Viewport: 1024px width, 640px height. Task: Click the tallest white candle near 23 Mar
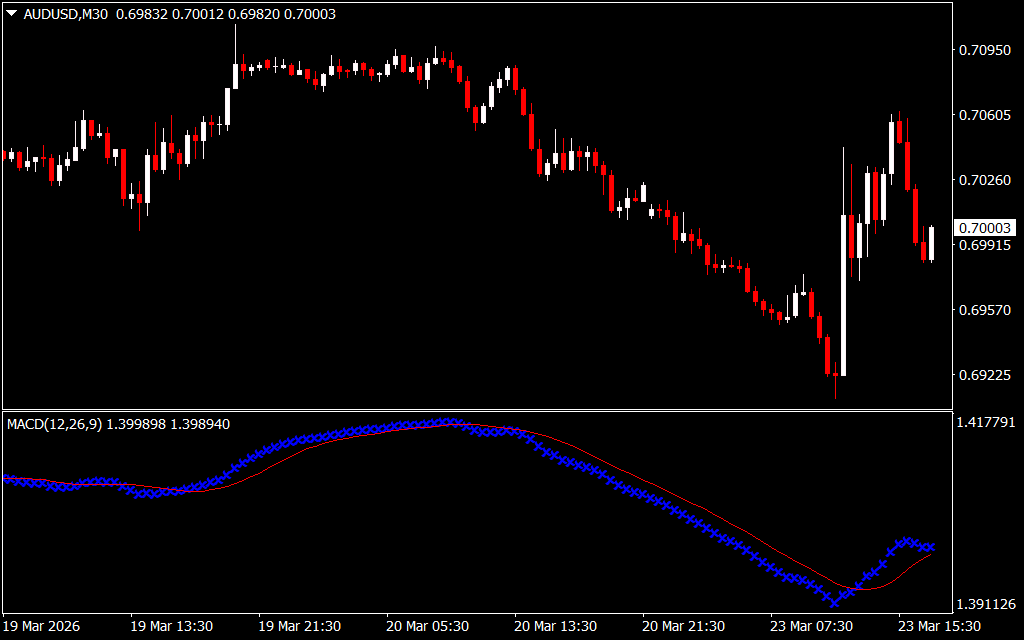[844, 295]
